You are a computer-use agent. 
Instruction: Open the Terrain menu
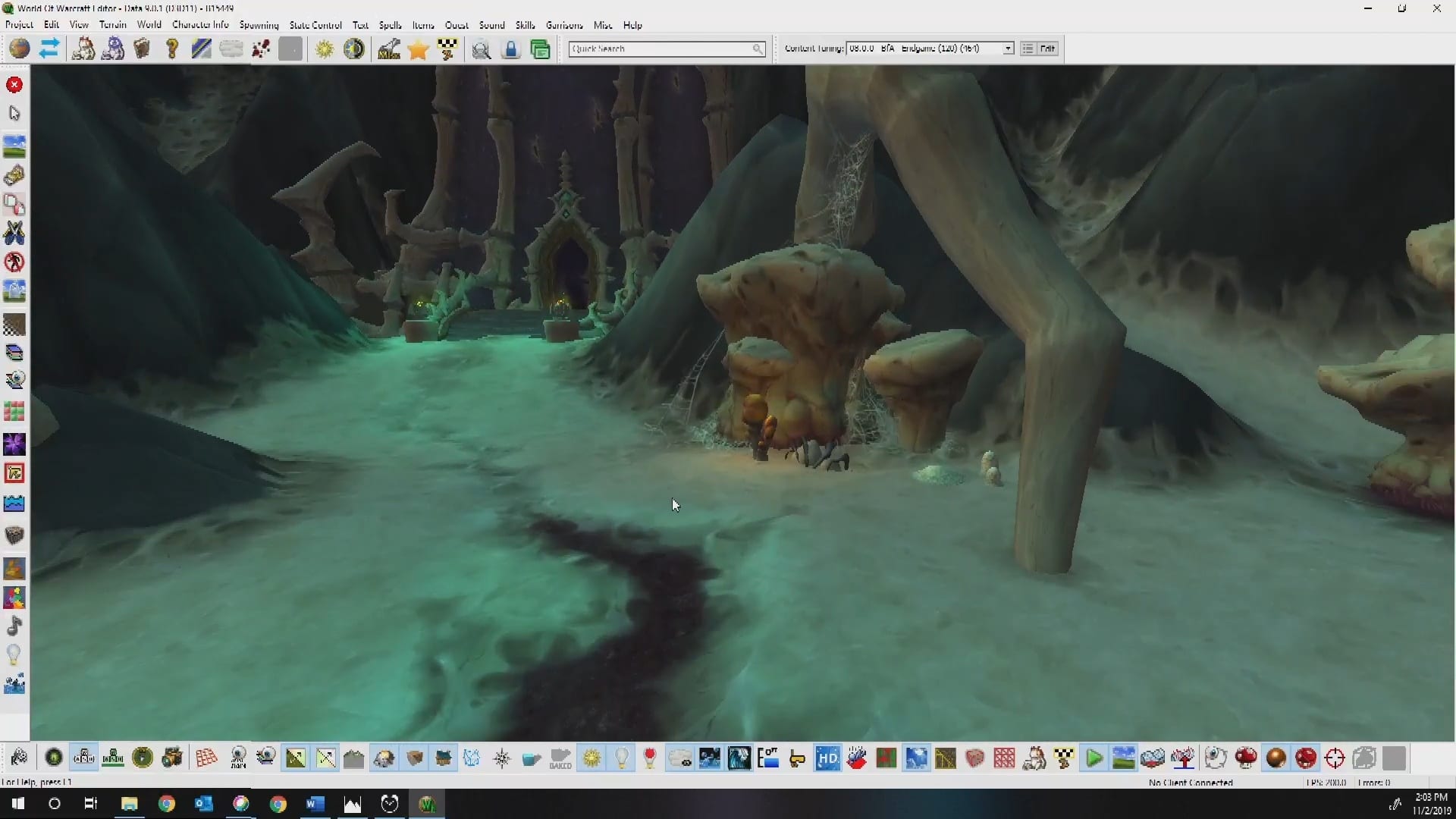[112, 25]
